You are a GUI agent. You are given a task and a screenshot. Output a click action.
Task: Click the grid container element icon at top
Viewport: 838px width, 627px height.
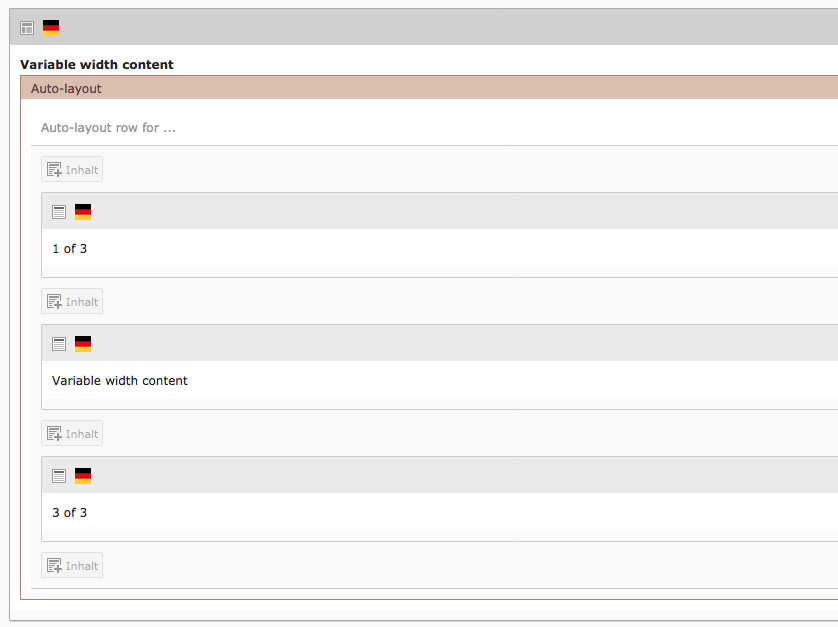coord(27,28)
